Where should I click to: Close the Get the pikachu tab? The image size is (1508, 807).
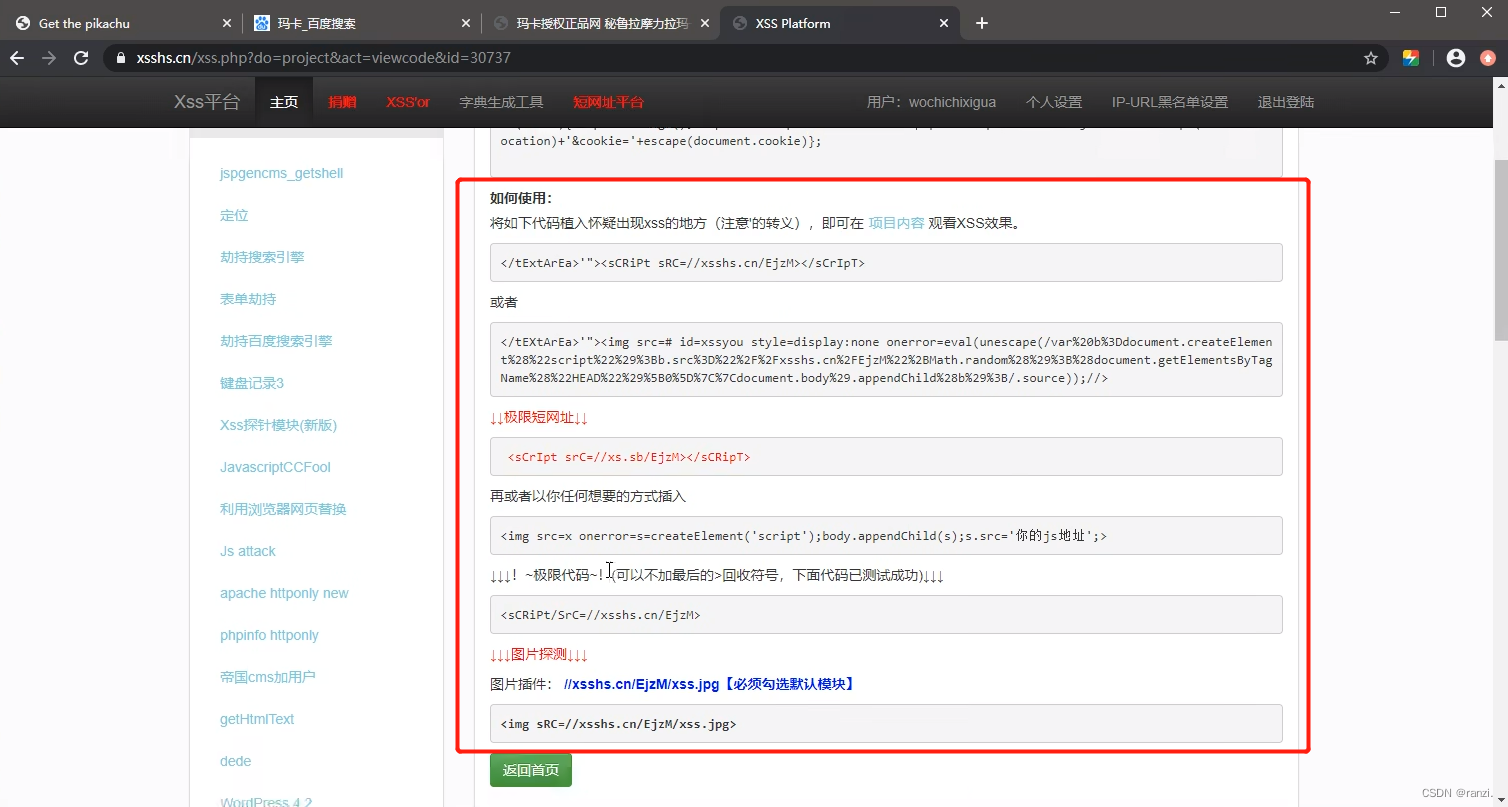coord(226,23)
